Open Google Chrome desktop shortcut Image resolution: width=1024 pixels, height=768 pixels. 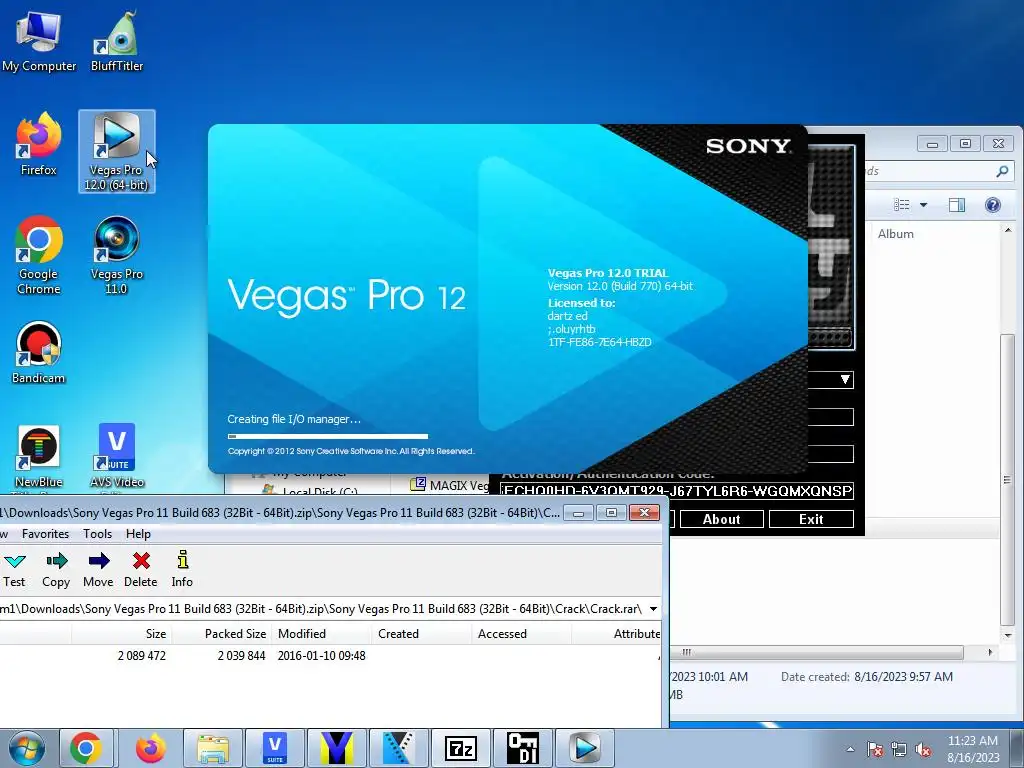pos(39,255)
